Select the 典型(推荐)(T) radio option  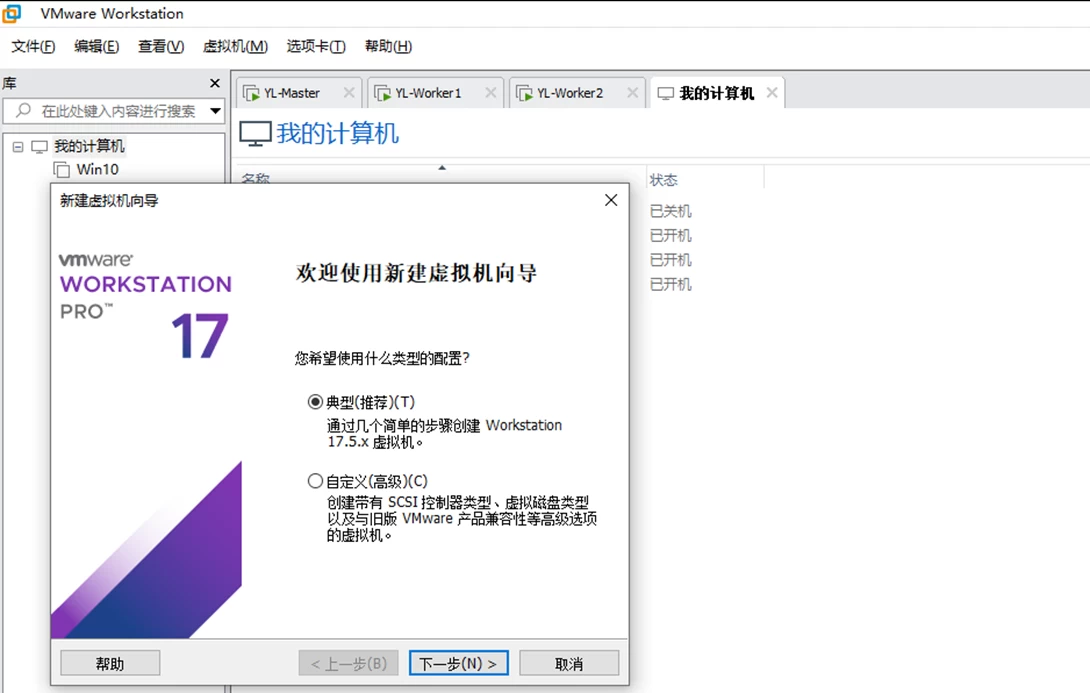[x=315, y=402]
